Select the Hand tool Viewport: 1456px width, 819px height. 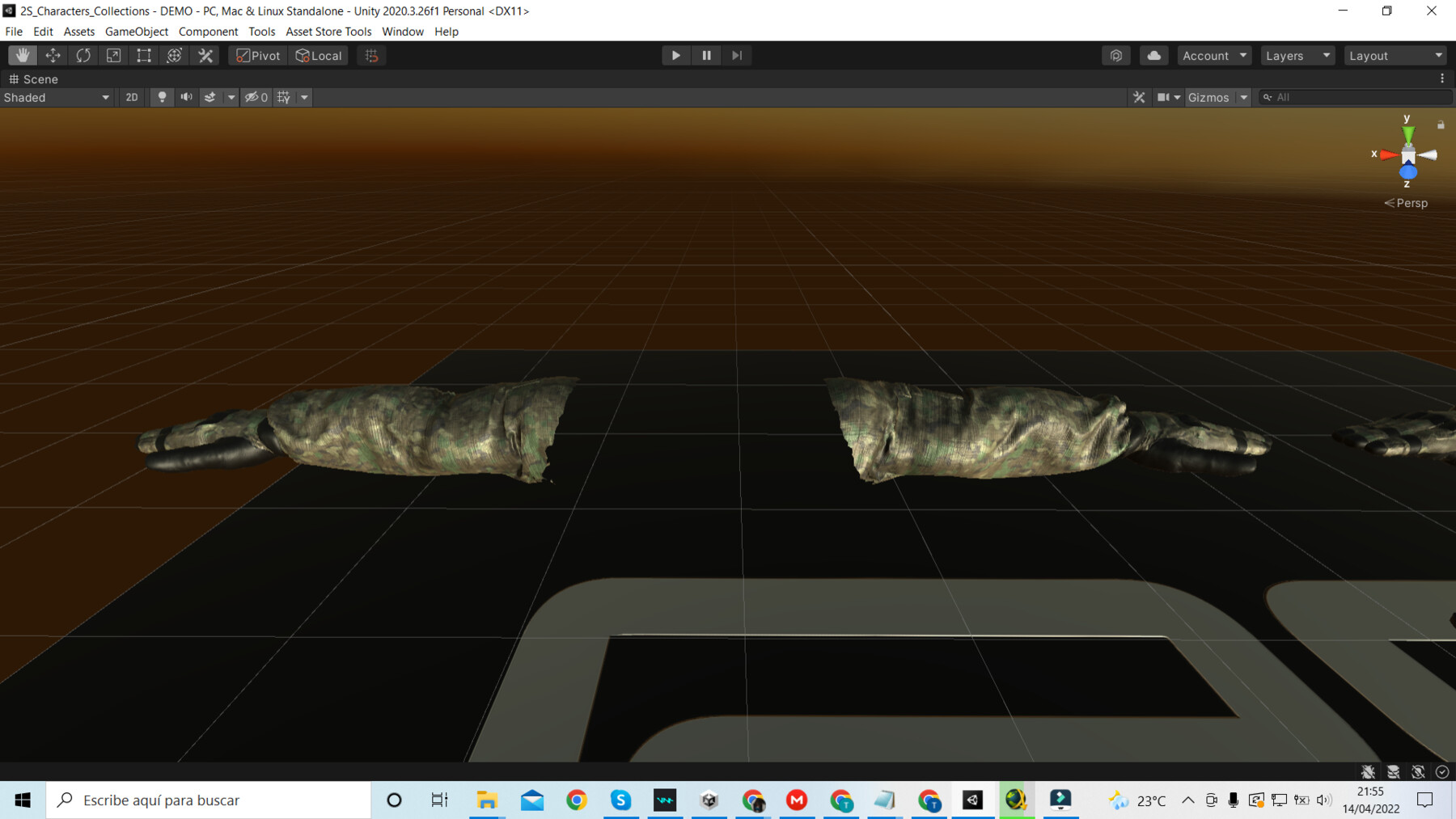(x=23, y=55)
